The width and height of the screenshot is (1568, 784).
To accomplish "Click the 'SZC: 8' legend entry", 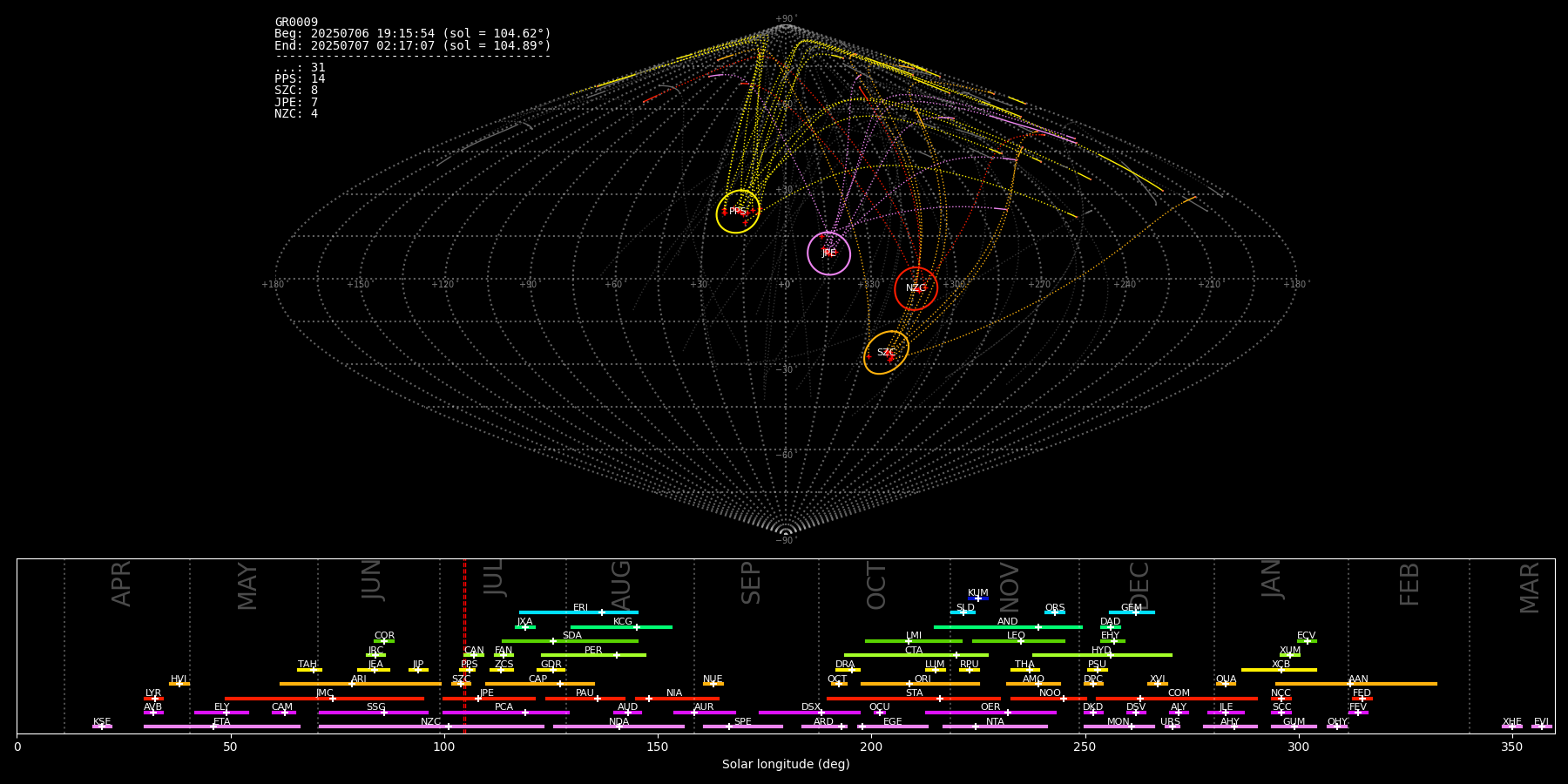I will point(296,91).
